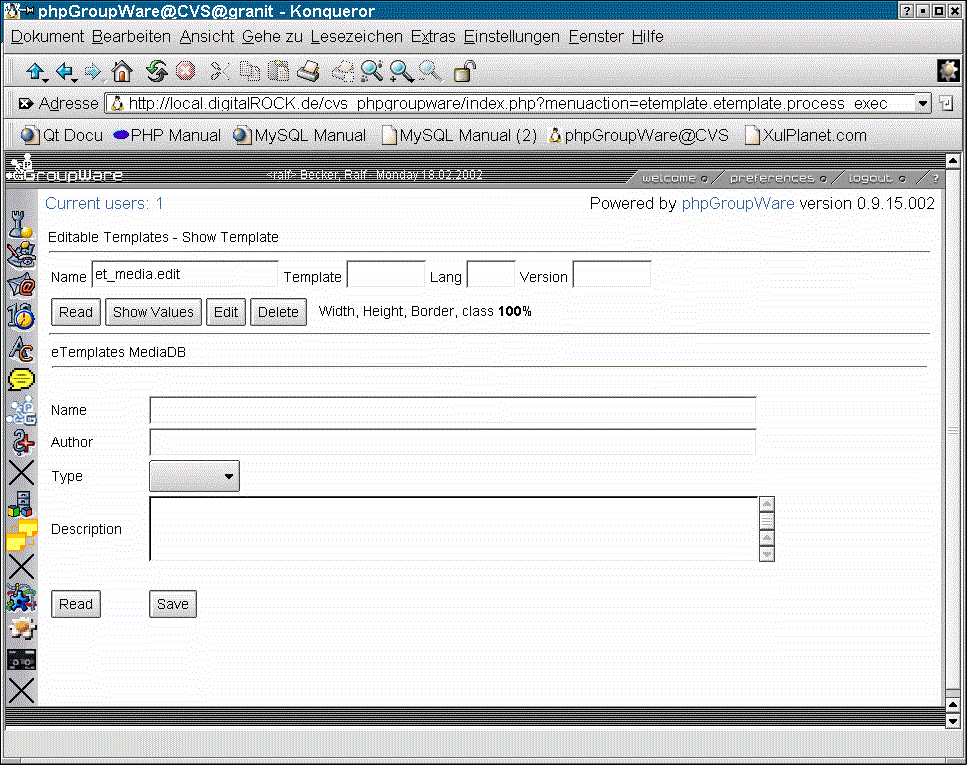Open the PHP Manual bookmark
Viewport: 967px width, 765px height.
tap(167, 136)
